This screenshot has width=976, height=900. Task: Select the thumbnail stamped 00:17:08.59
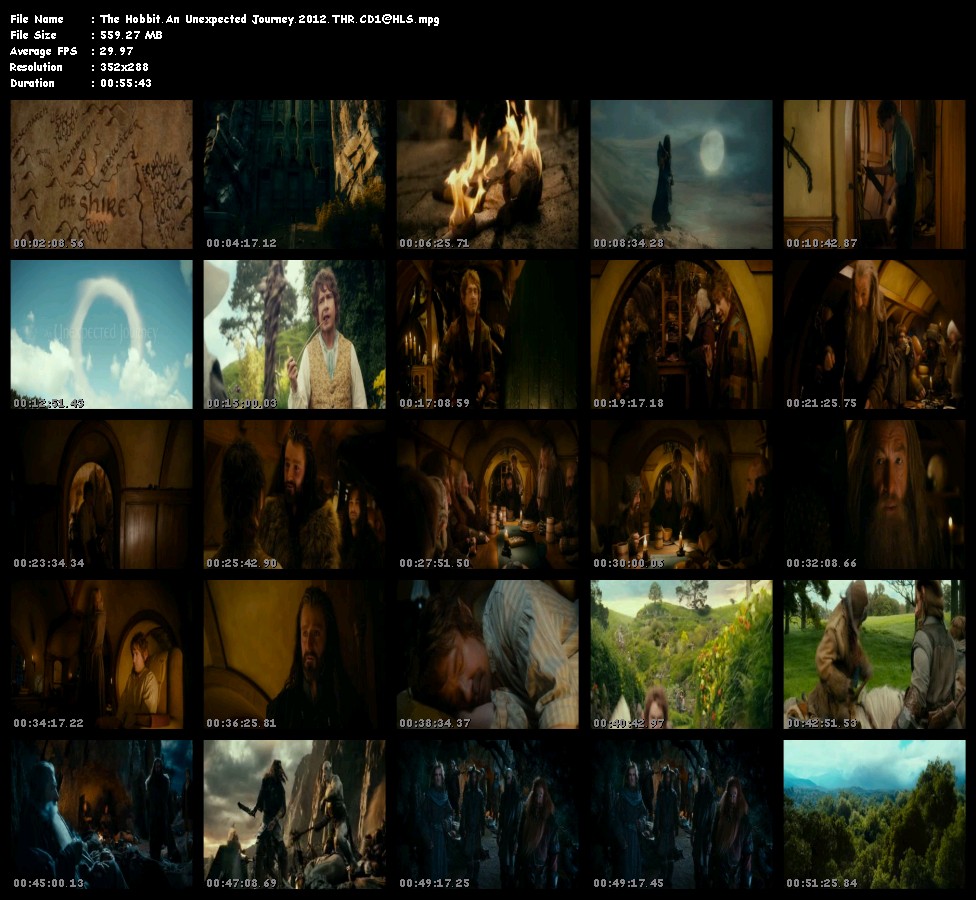pyautogui.click(x=487, y=334)
